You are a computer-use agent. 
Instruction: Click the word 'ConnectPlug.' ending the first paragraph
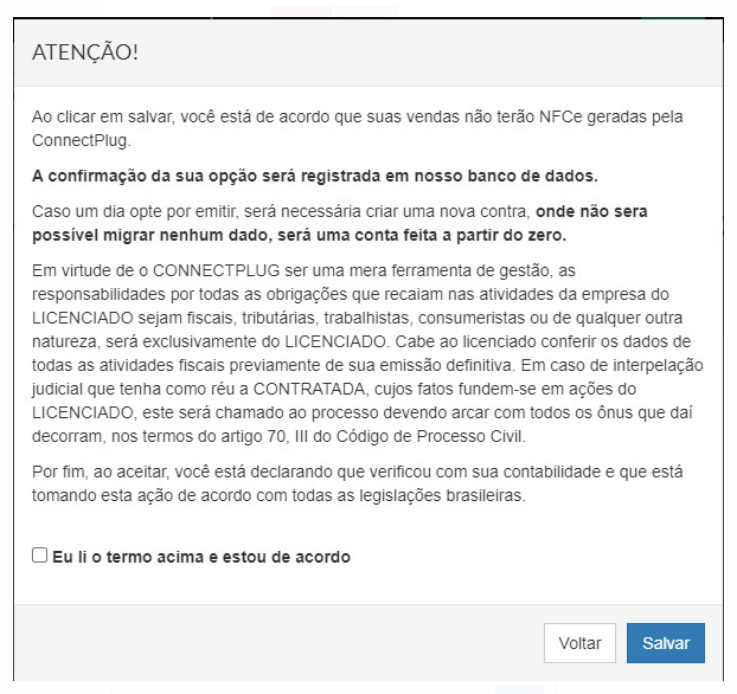point(81,140)
